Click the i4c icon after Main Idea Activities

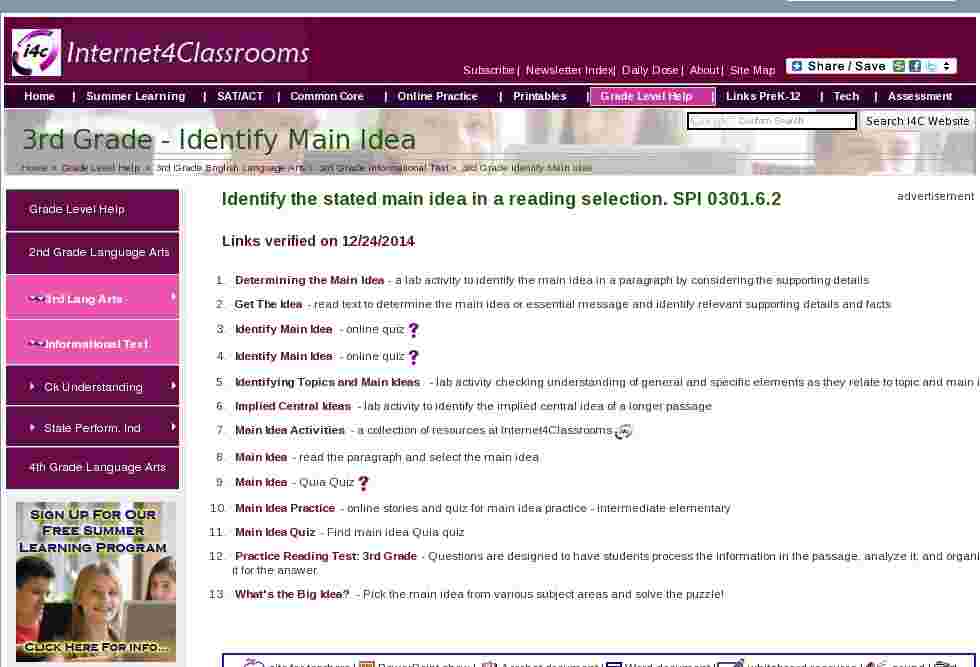point(623,431)
